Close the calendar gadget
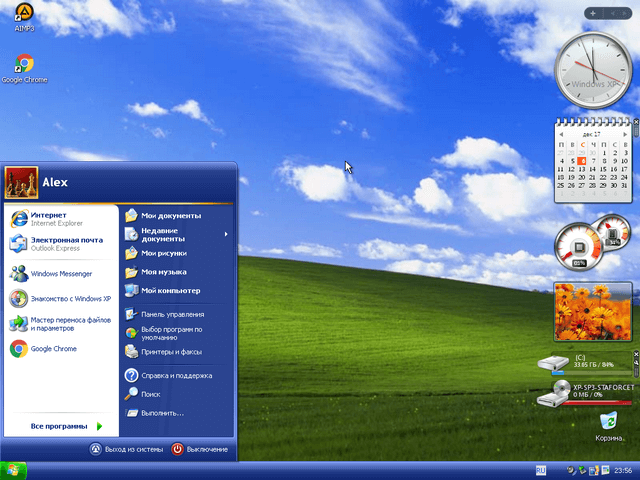The height and width of the screenshot is (480, 640). (636, 122)
